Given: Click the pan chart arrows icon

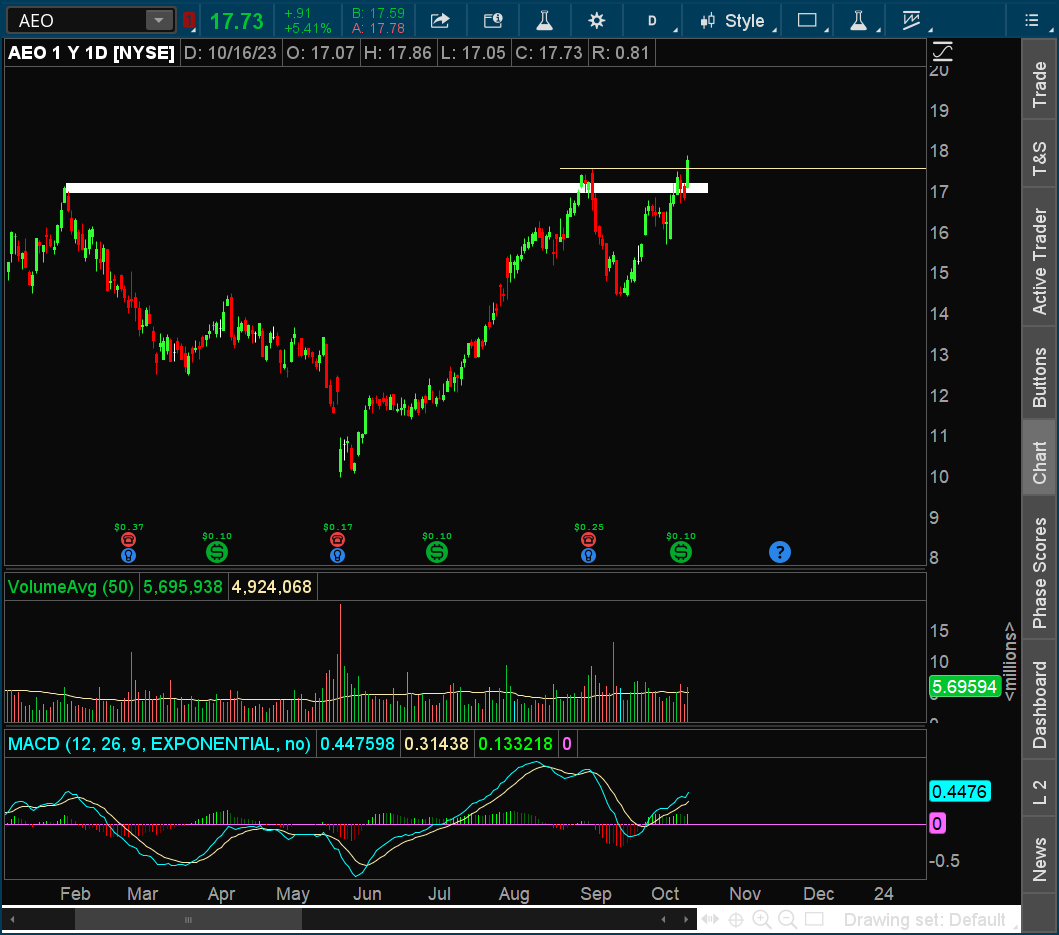Looking at the screenshot, I should click(710, 919).
